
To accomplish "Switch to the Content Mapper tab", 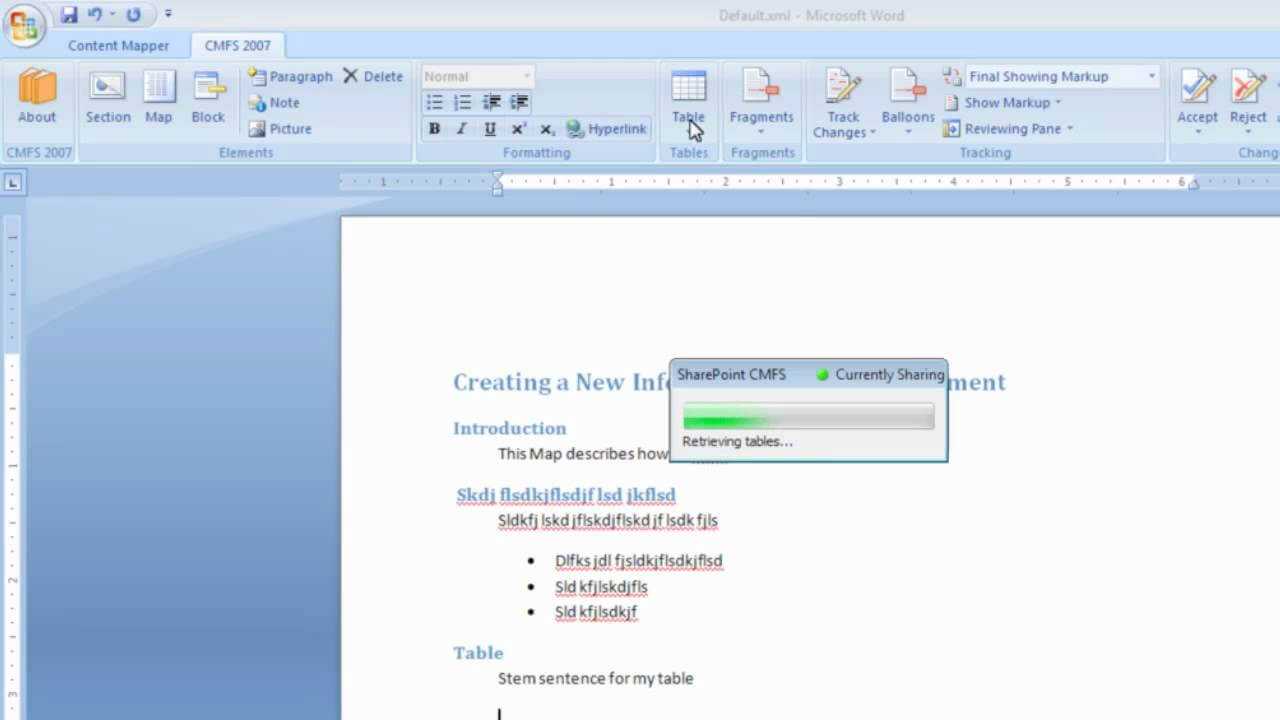I will tap(118, 46).
